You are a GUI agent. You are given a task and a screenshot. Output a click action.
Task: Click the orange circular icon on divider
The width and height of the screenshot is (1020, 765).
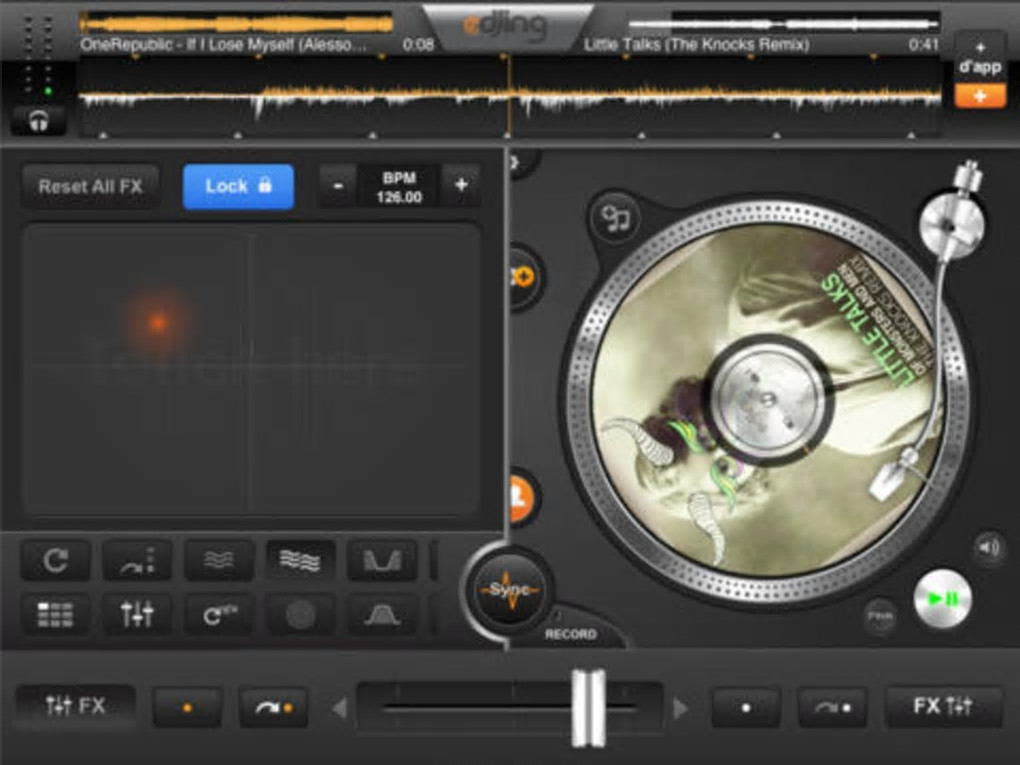(x=522, y=277)
